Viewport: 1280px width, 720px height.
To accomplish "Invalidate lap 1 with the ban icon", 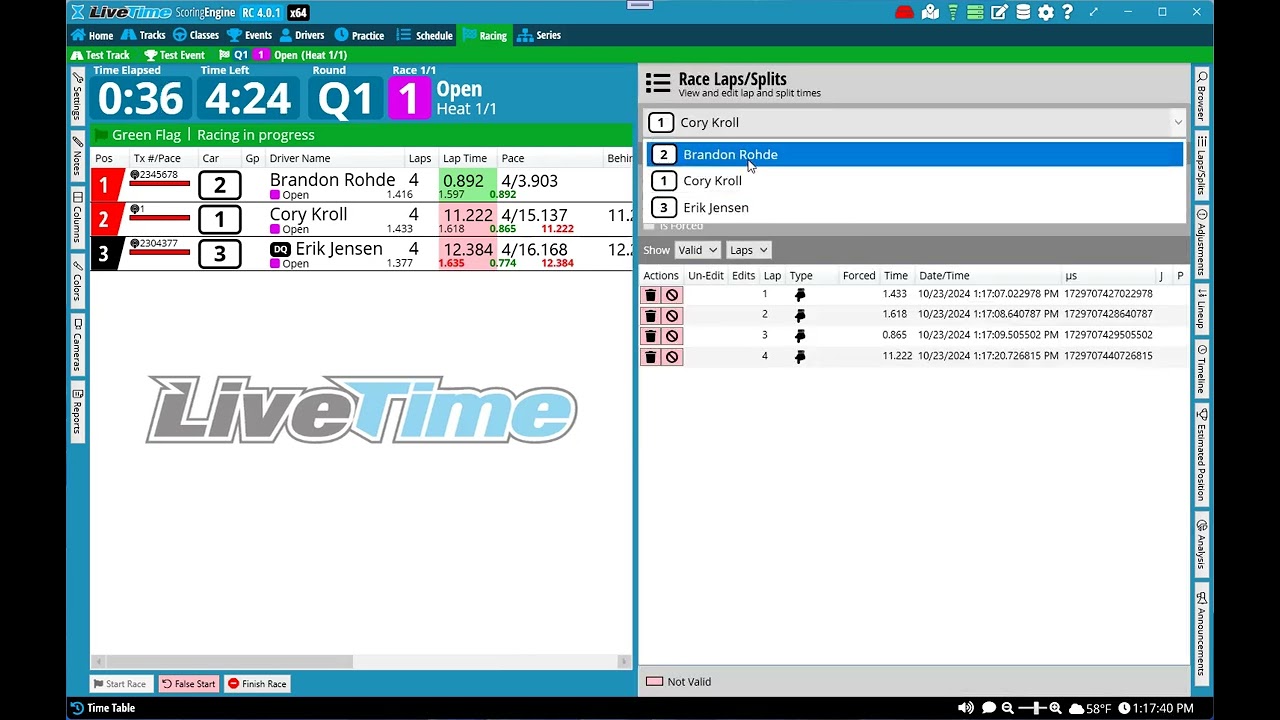I will click(x=672, y=295).
